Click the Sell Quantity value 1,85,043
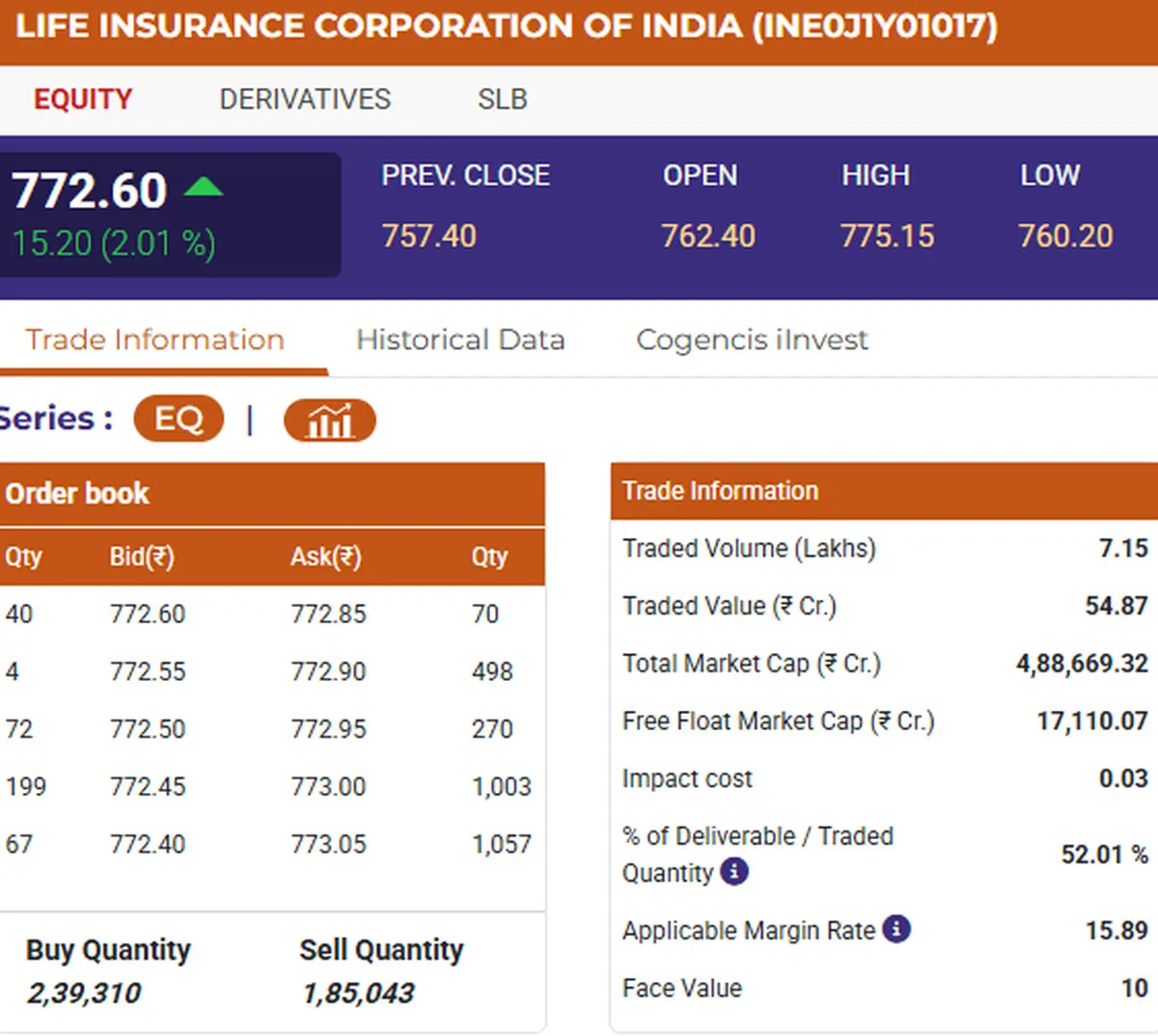 pyautogui.click(x=358, y=993)
